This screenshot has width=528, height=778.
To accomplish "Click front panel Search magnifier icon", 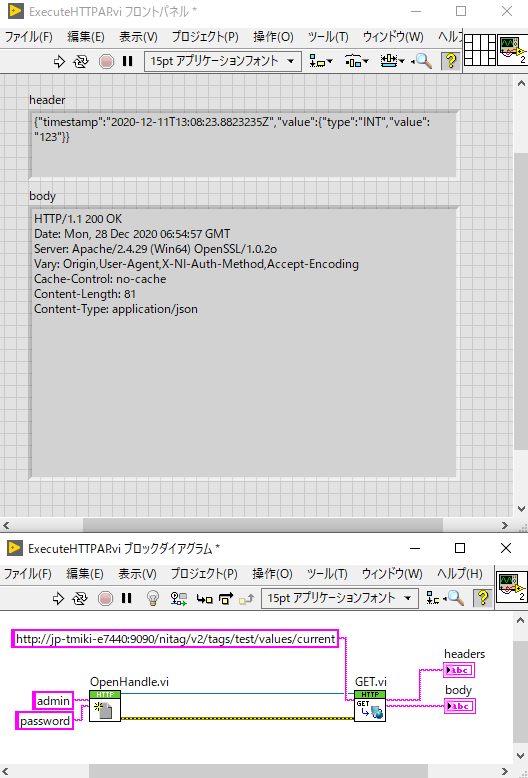I will pyautogui.click(x=422, y=62).
